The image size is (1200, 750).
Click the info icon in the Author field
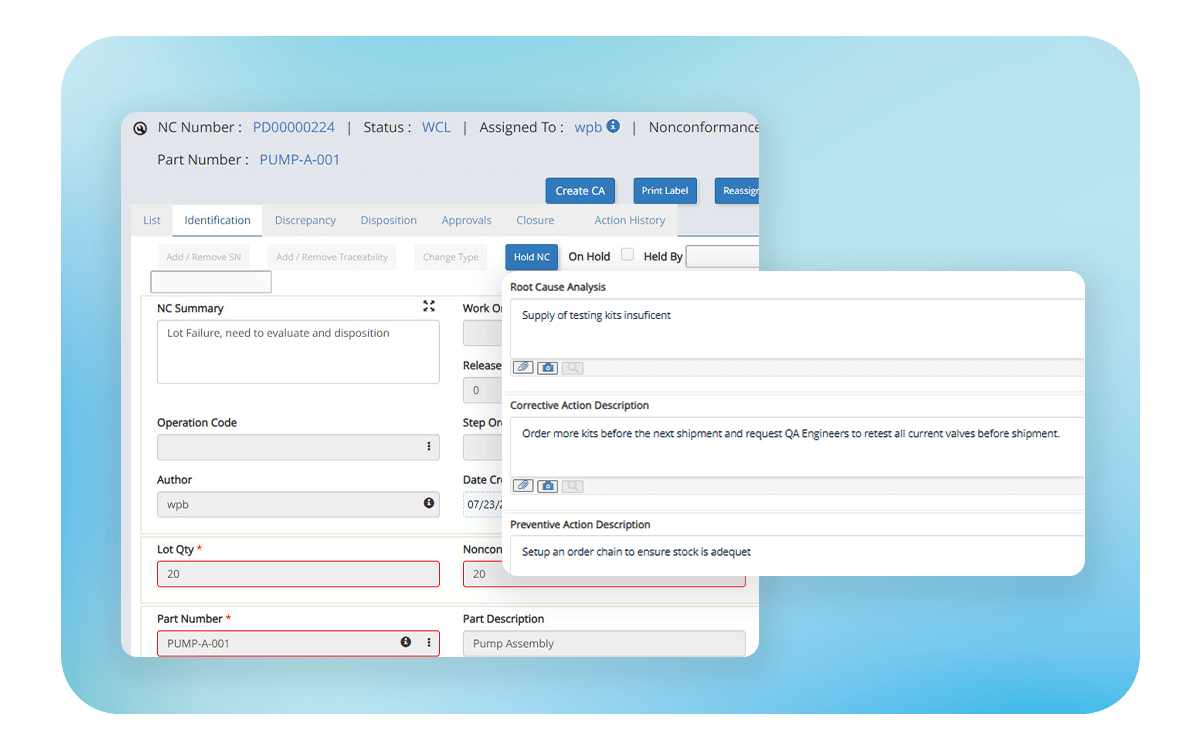coord(429,503)
